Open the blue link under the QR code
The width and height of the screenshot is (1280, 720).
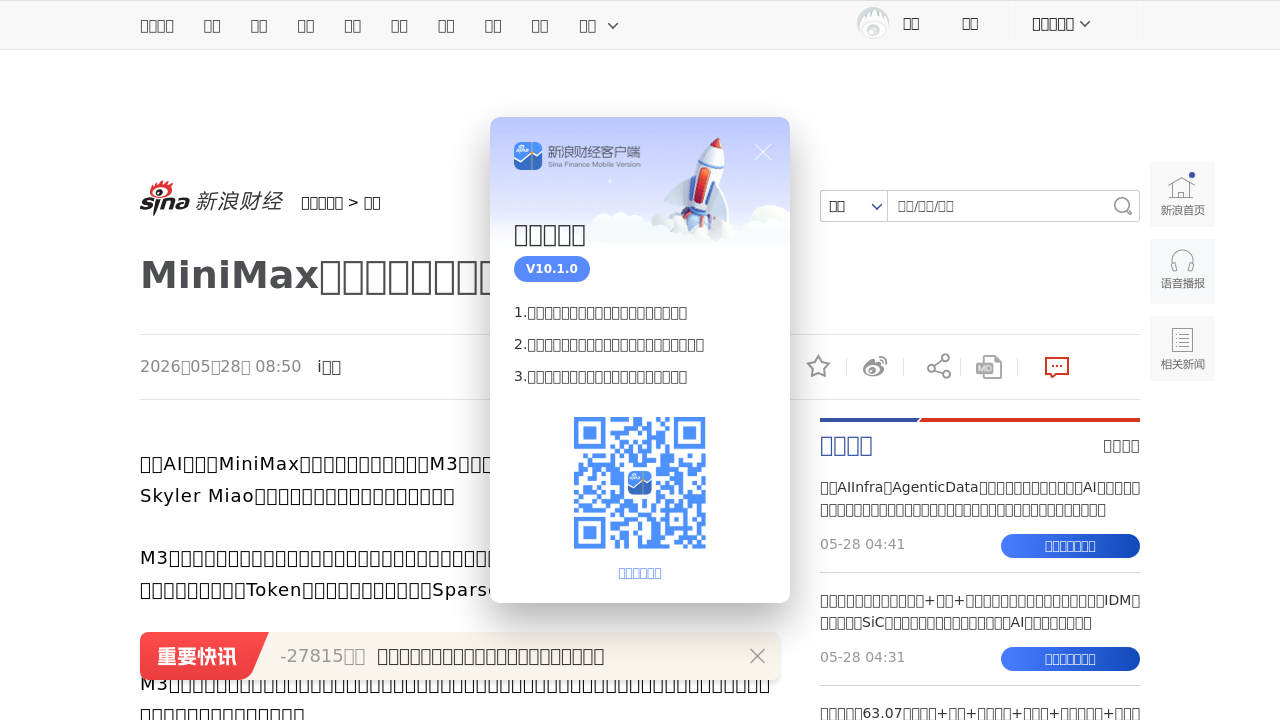(640, 573)
